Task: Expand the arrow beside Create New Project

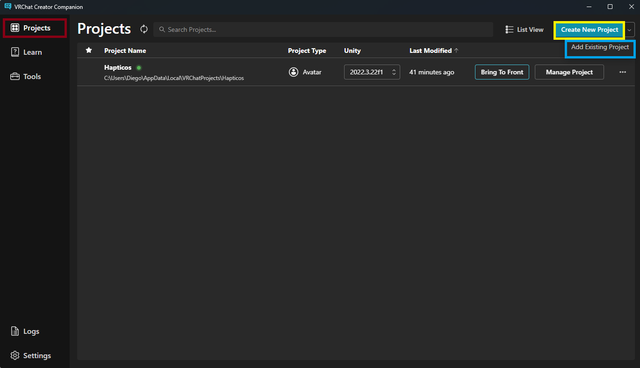Action: coord(629,30)
